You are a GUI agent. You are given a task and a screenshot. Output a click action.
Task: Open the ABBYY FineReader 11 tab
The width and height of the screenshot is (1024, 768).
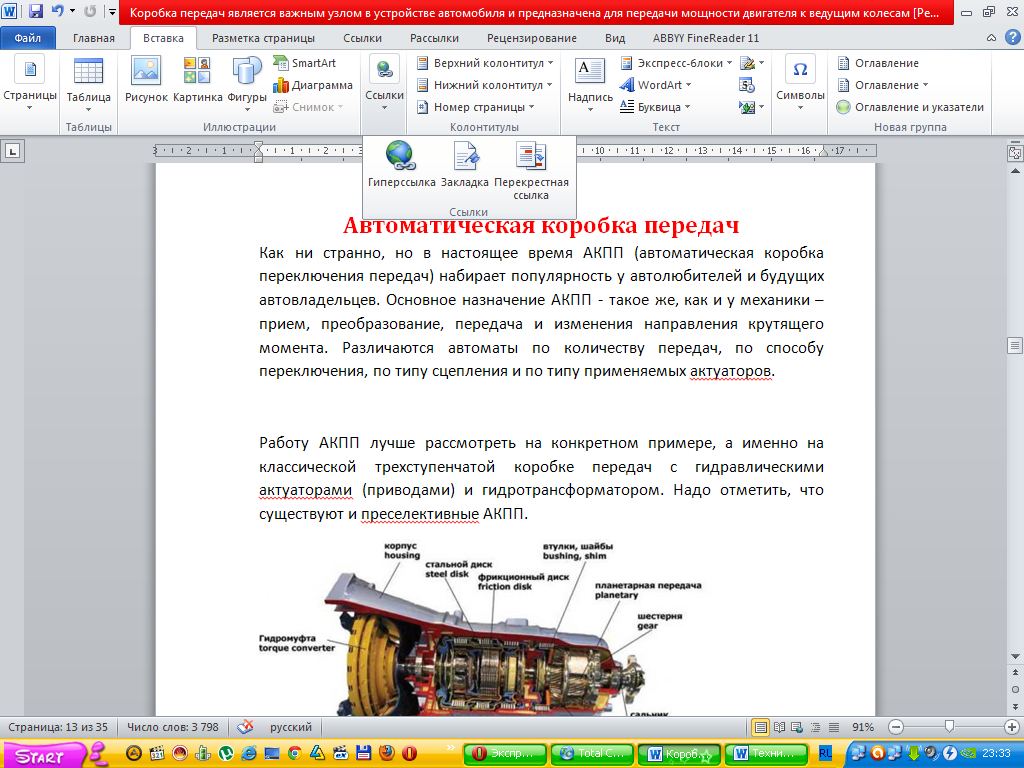[706, 38]
